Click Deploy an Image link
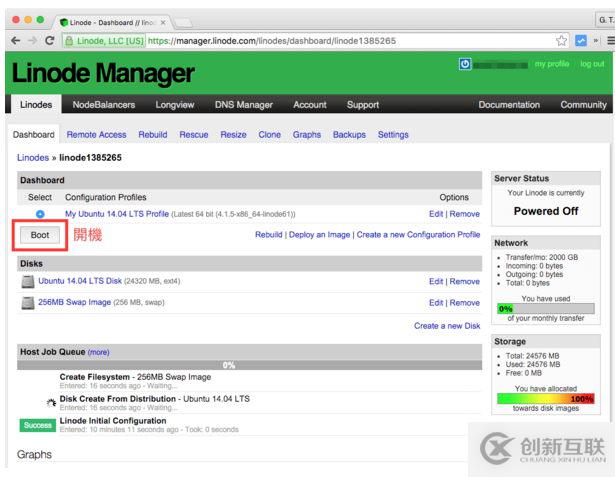This screenshot has width=615, height=477. (x=319, y=235)
